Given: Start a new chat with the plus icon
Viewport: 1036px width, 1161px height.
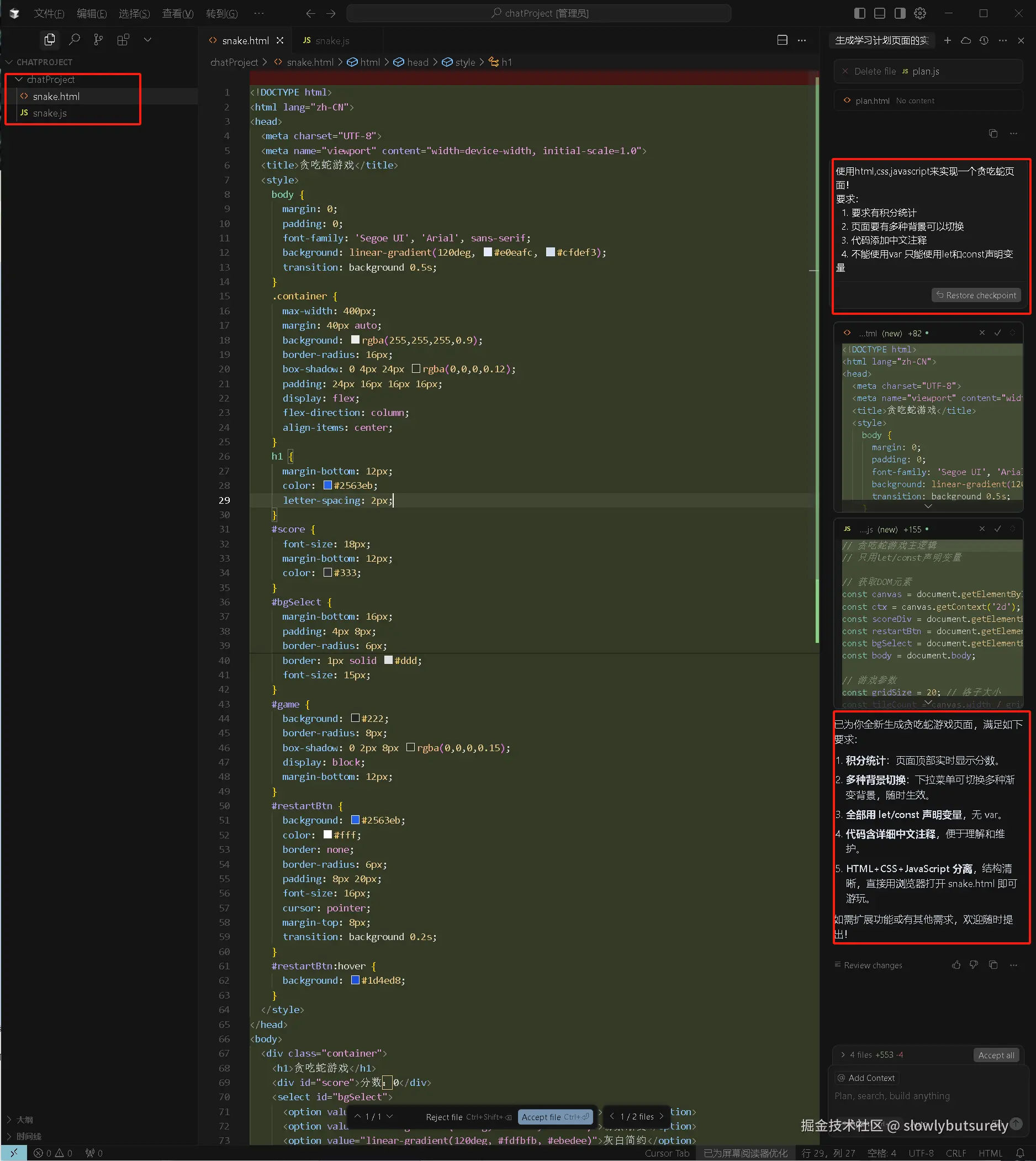Looking at the screenshot, I should click(x=947, y=40).
